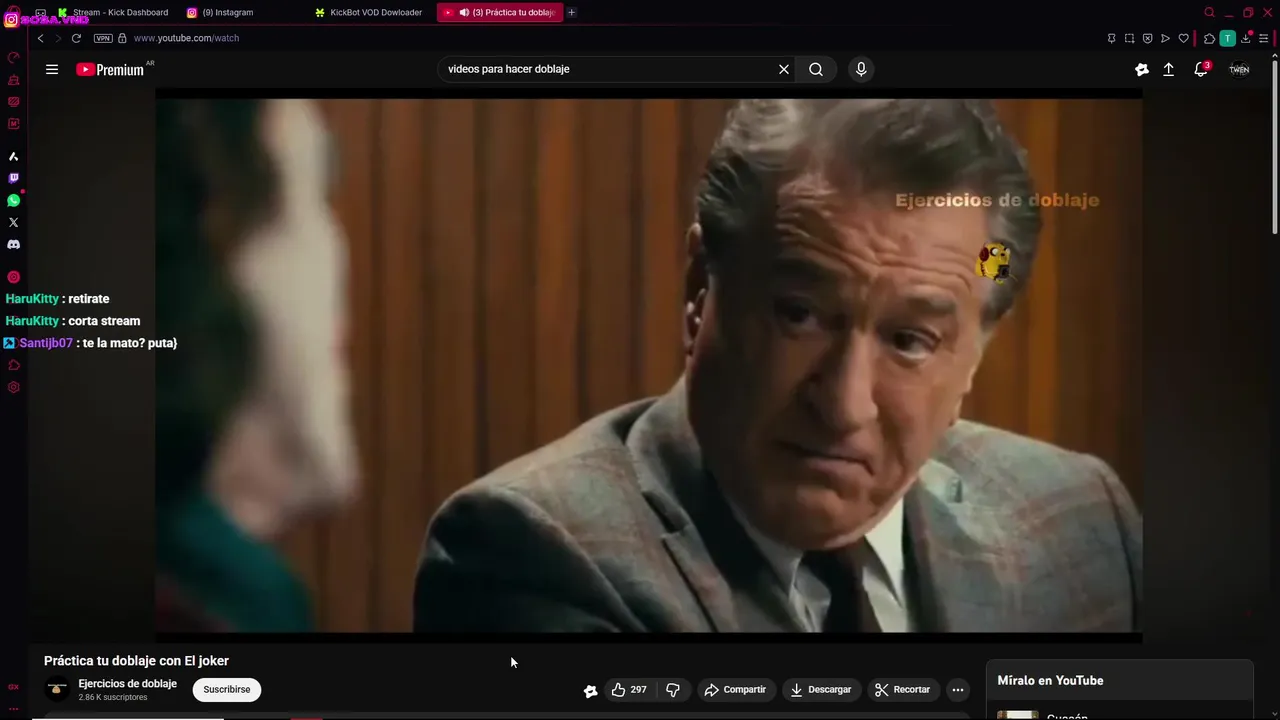Open sidebar settings gear icon

[x=13, y=387]
